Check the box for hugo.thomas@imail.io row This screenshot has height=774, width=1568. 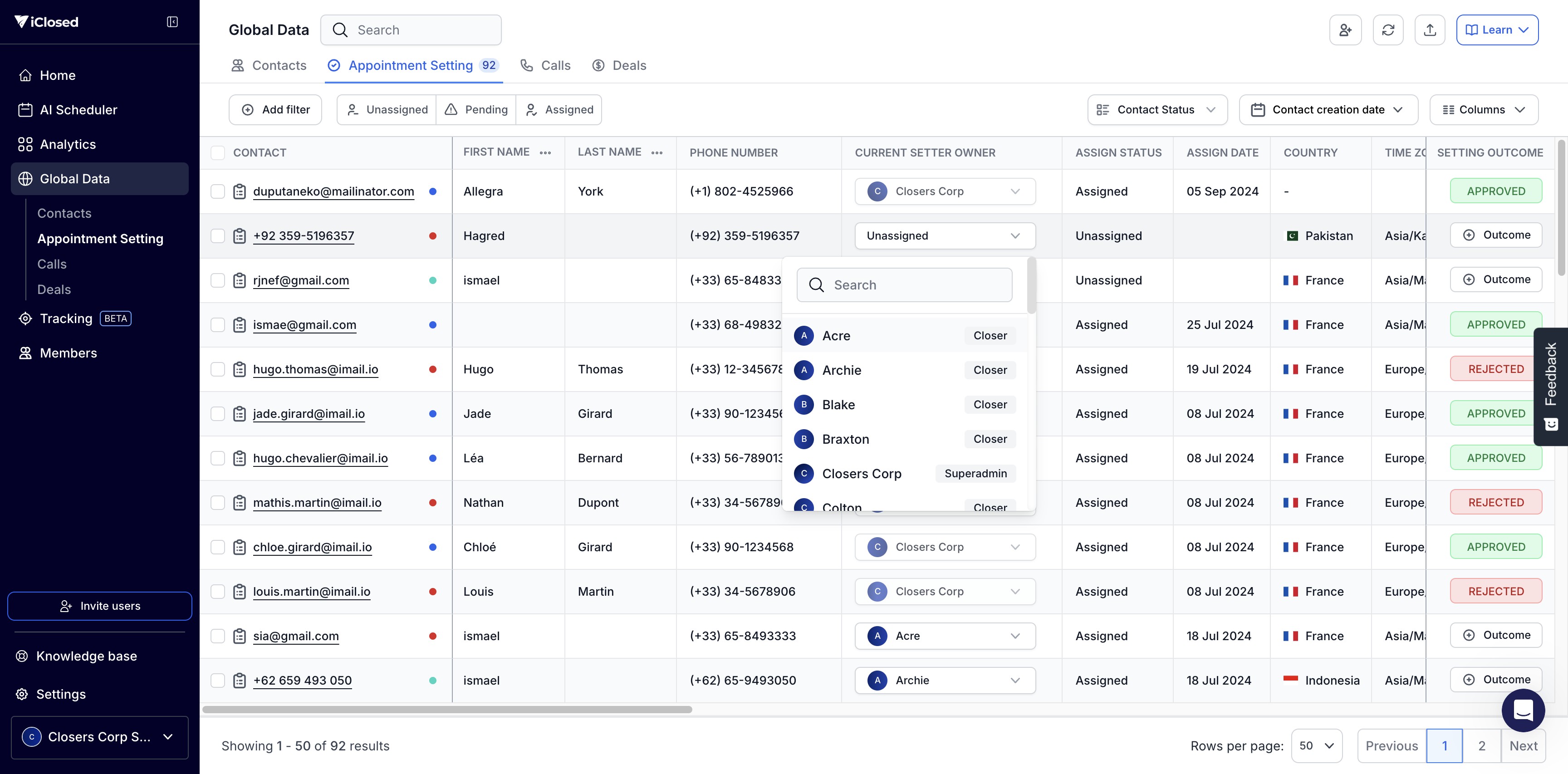pyautogui.click(x=217, y=369)
